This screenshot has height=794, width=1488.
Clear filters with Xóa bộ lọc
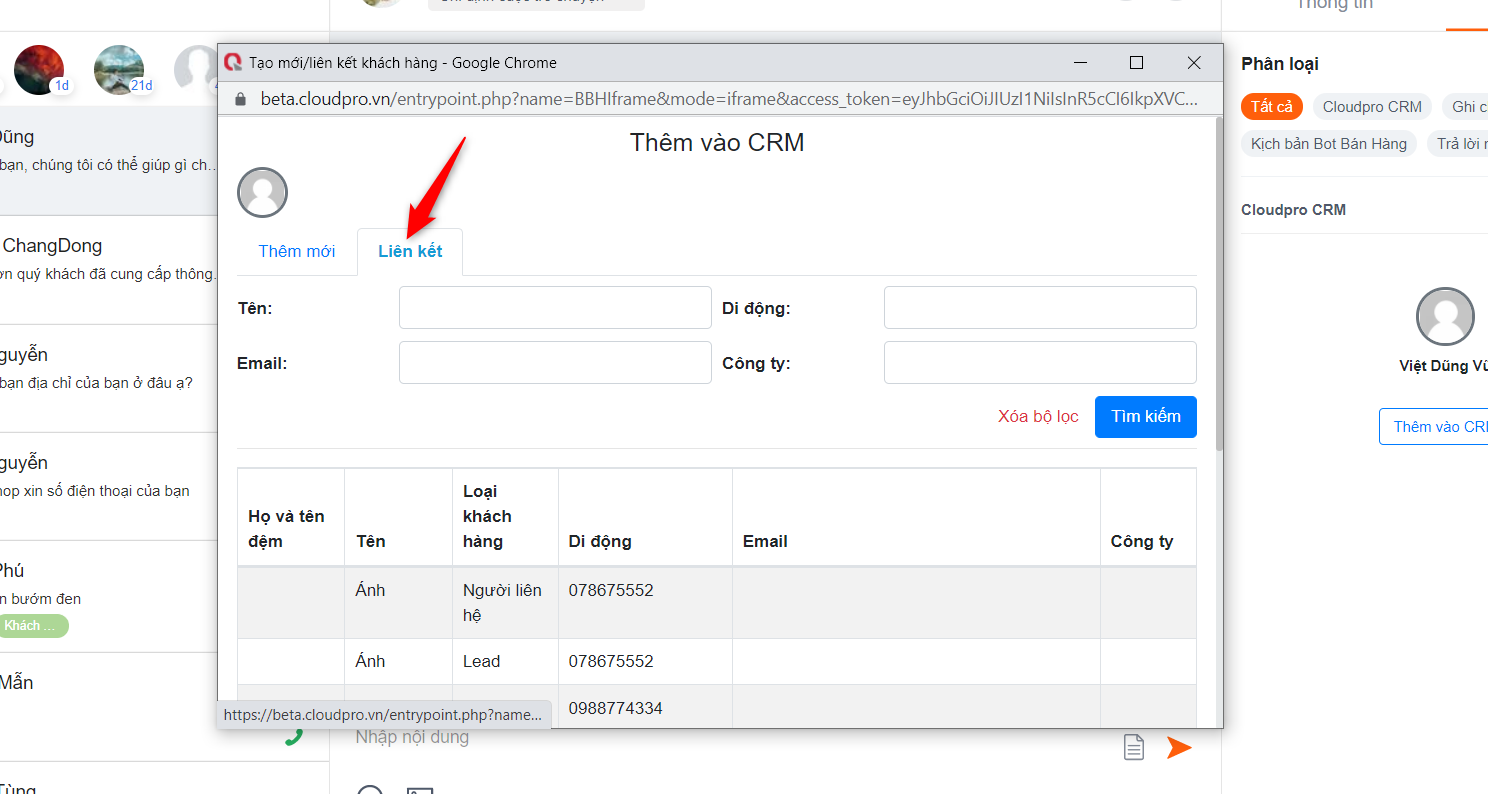click(1038, 417)
